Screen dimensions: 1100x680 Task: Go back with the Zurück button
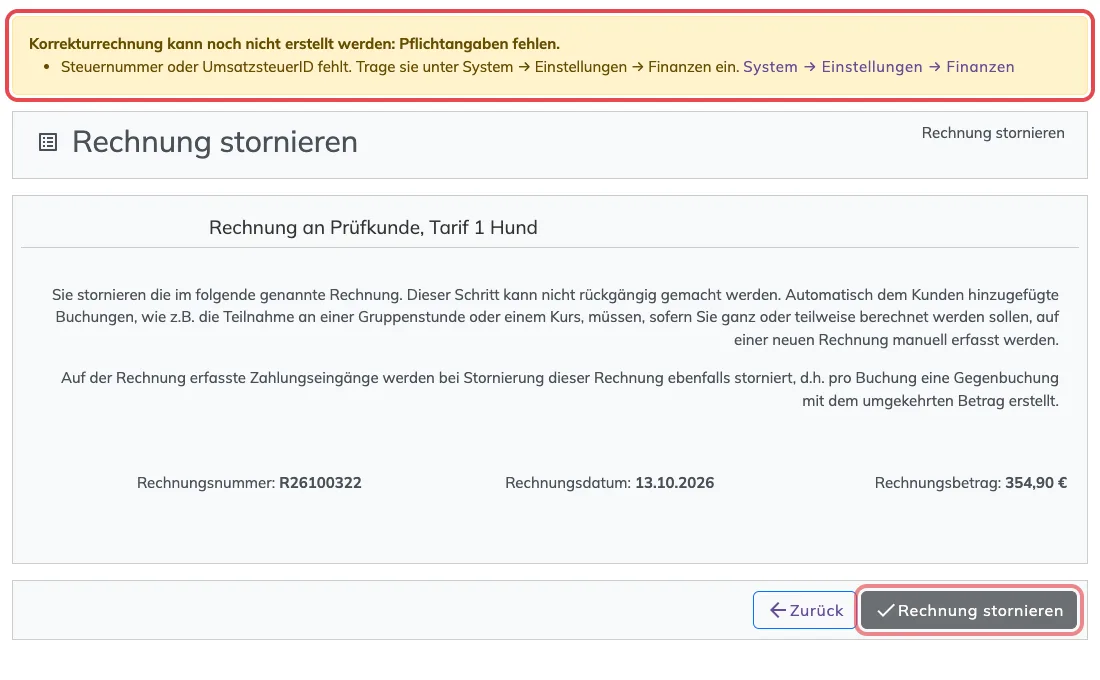coord(805,611)
